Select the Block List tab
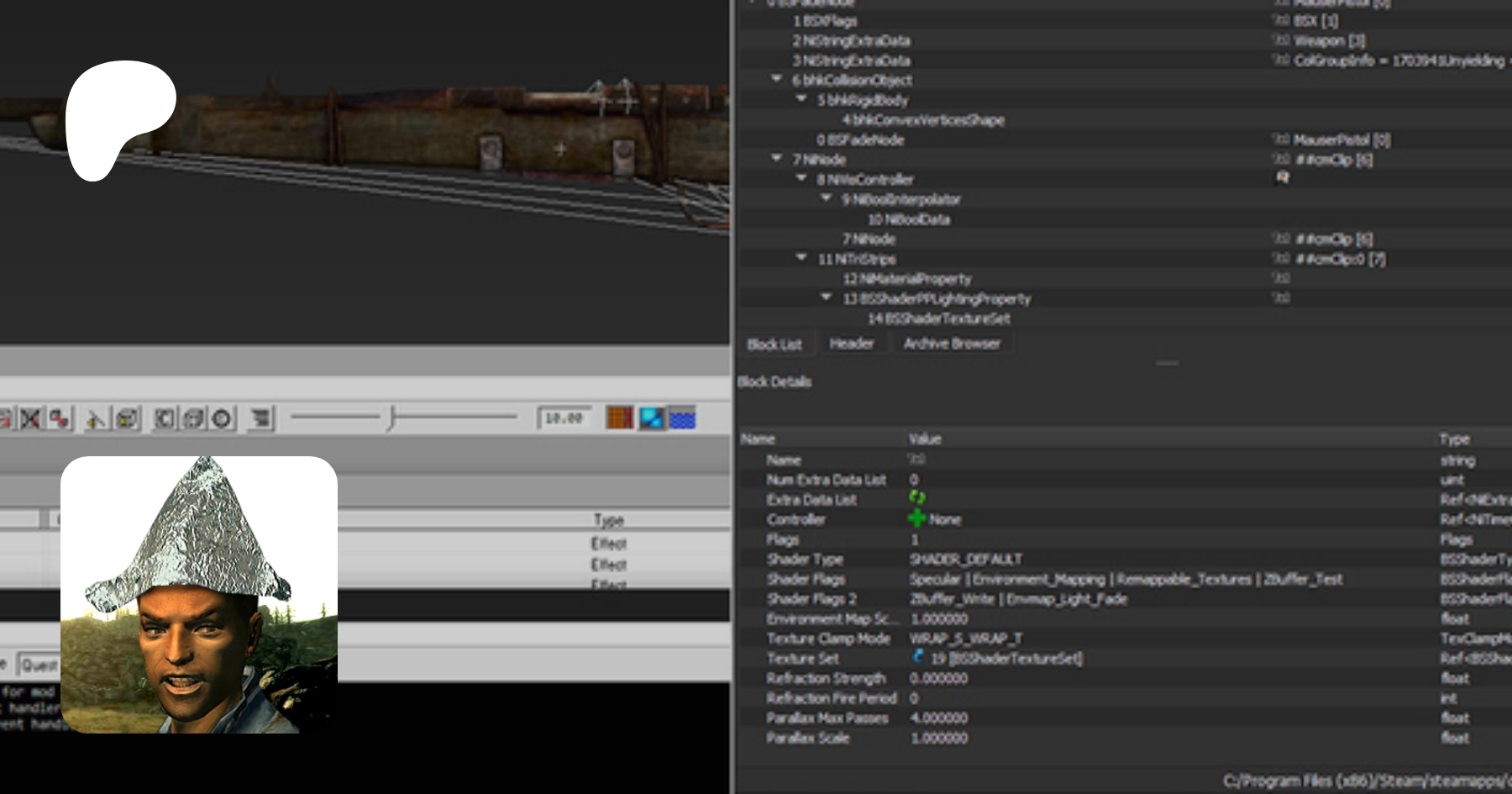Image resolution: width=1512 pixels, height=794 pixels. (774, 344)
